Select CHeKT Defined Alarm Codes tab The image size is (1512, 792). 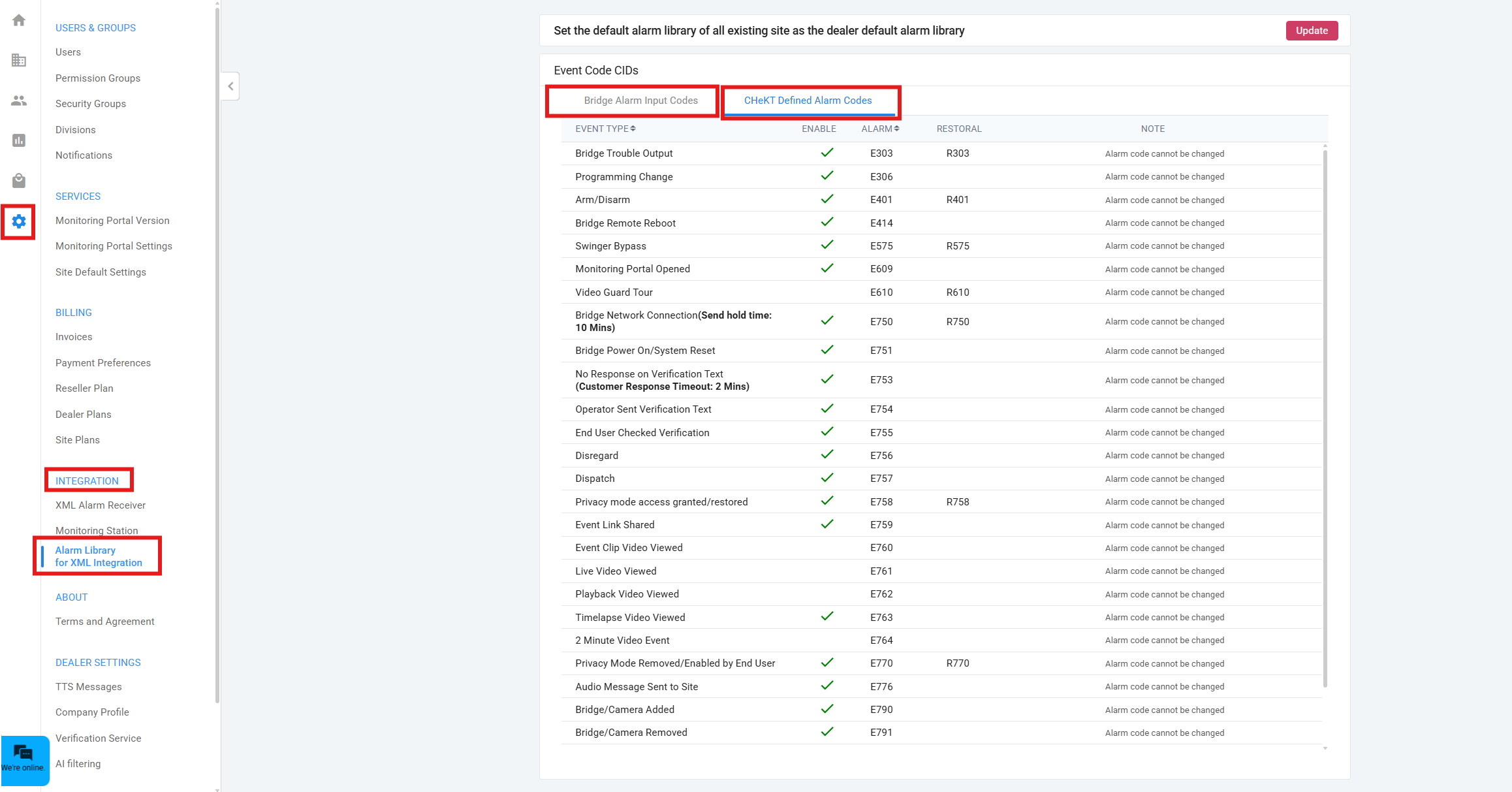pyautogui.click(x=808, y=101)
